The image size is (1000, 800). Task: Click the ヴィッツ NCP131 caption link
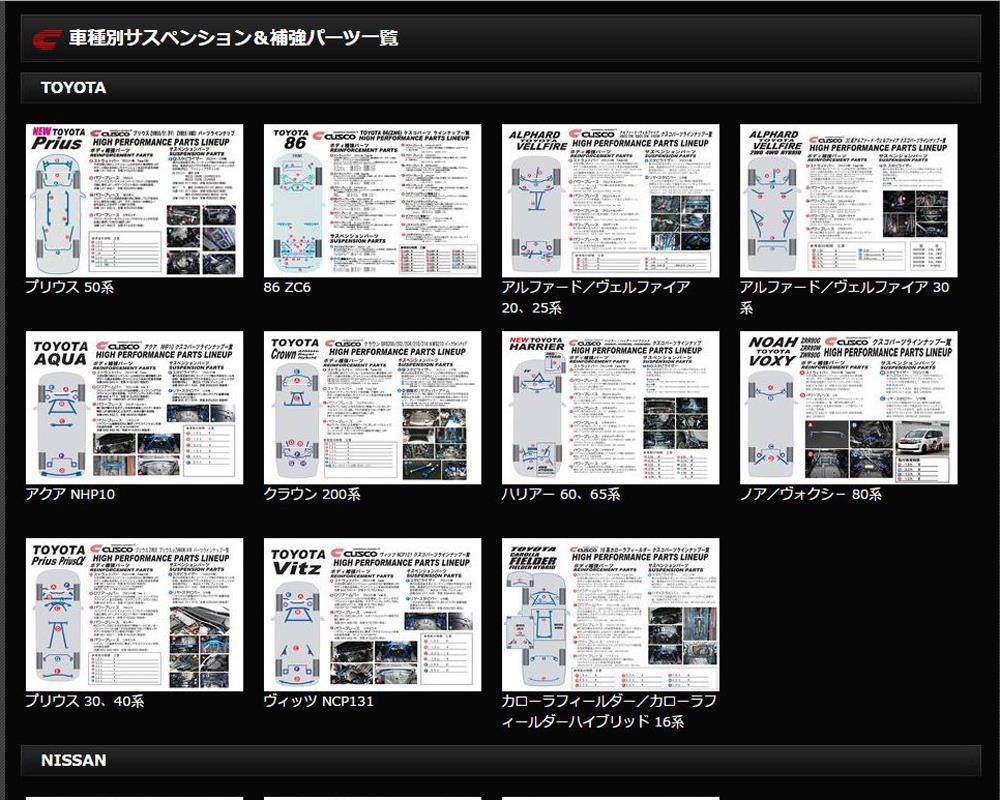coord(318,701)
